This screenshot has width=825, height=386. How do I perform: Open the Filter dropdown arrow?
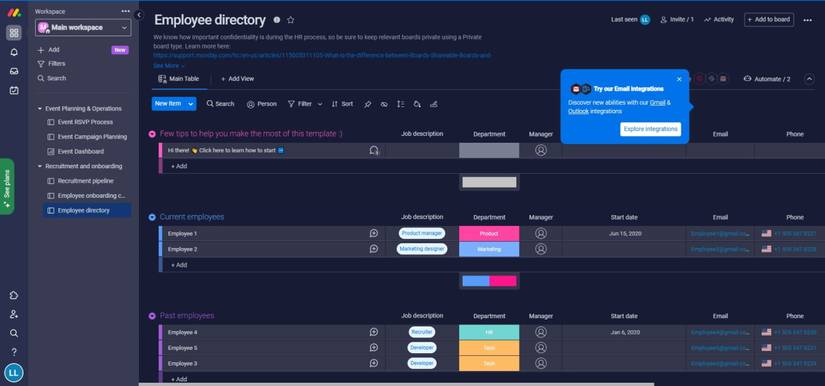click(320, 104)
